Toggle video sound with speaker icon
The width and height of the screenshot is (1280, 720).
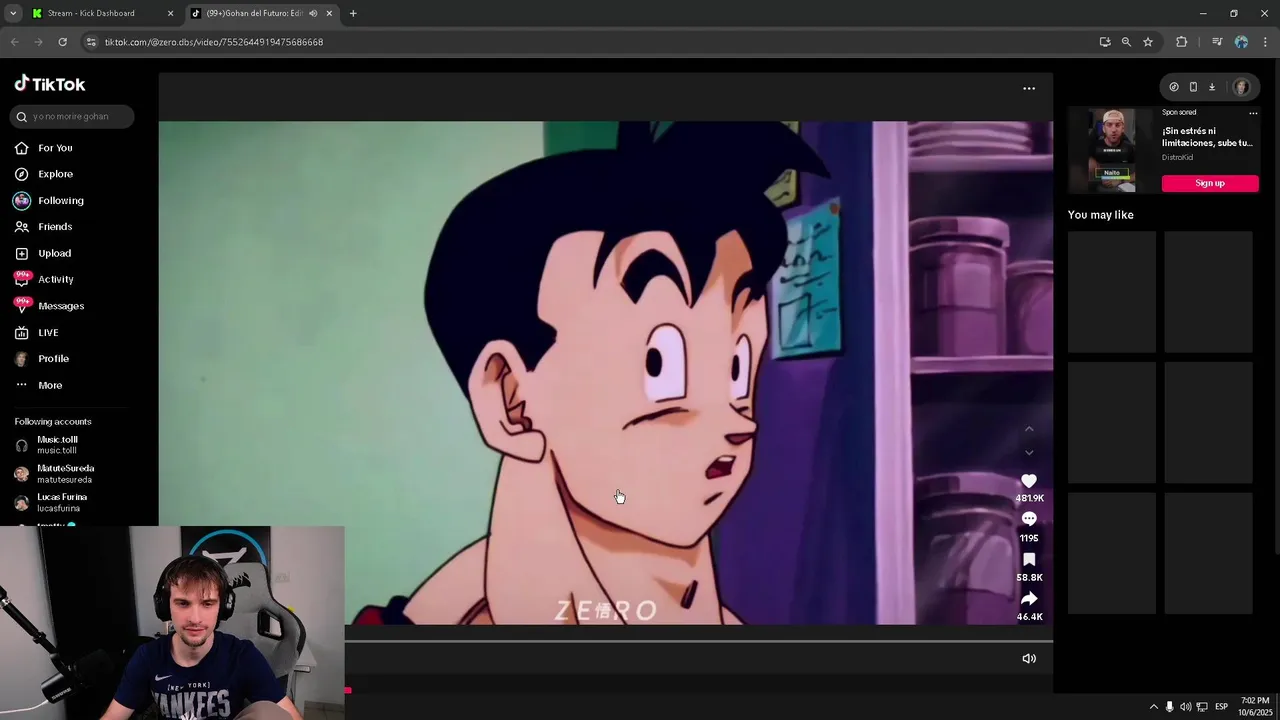(x=1029, y=658)
